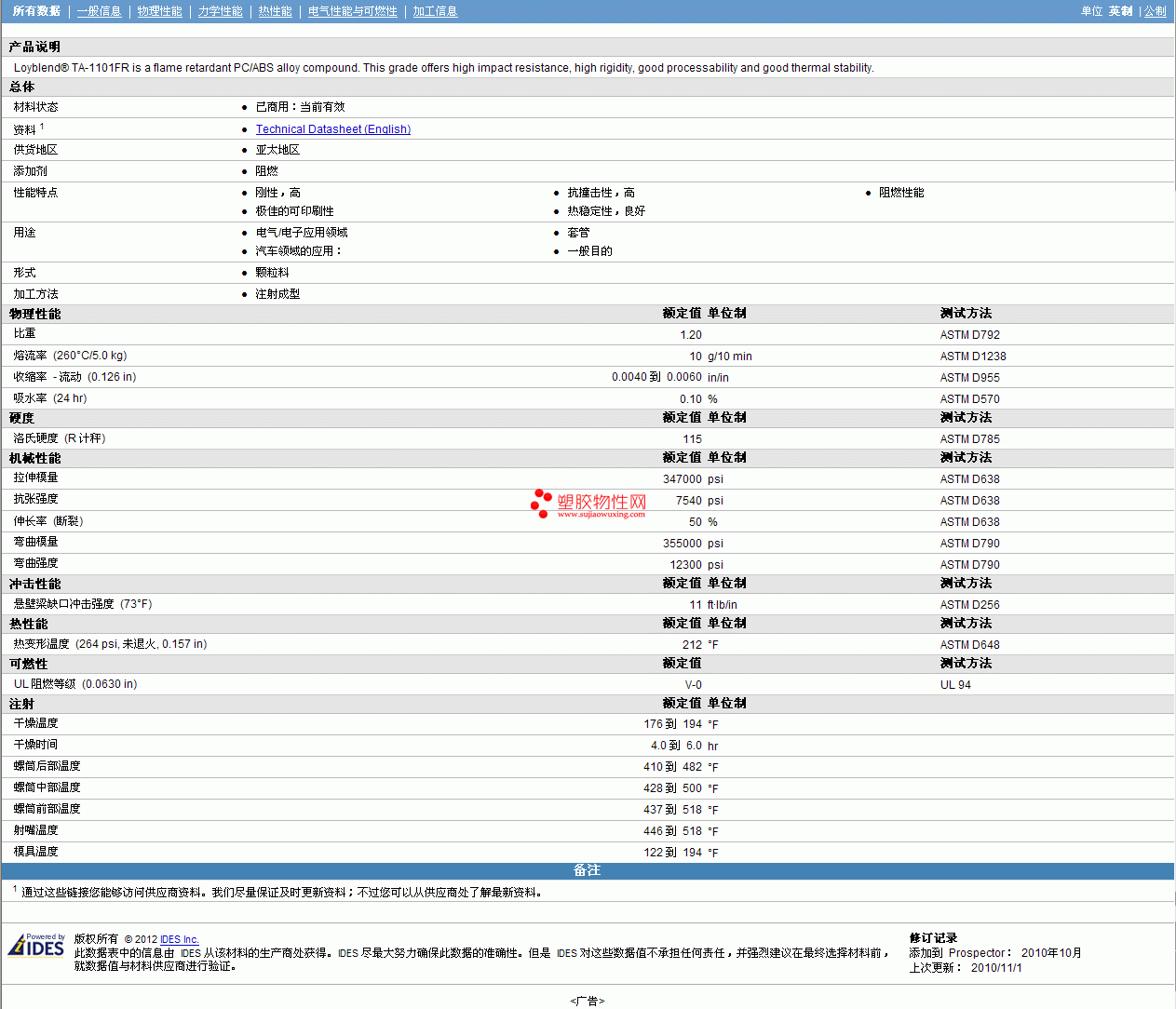1176x1009 pixels.
Task: Select 英制 units option
Action: [1121, 11]
